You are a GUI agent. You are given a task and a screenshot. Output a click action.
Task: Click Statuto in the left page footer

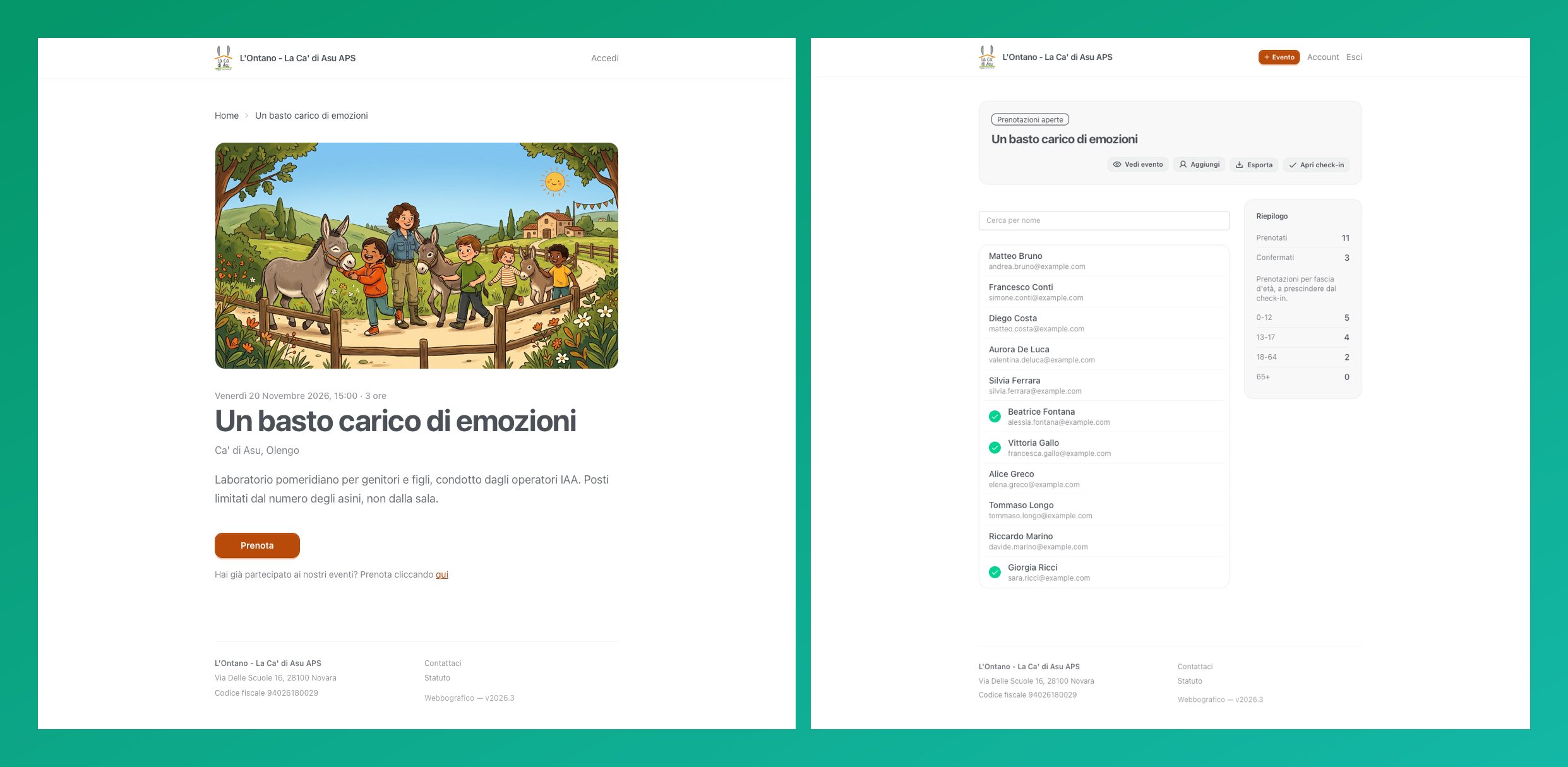click(437, 678)
